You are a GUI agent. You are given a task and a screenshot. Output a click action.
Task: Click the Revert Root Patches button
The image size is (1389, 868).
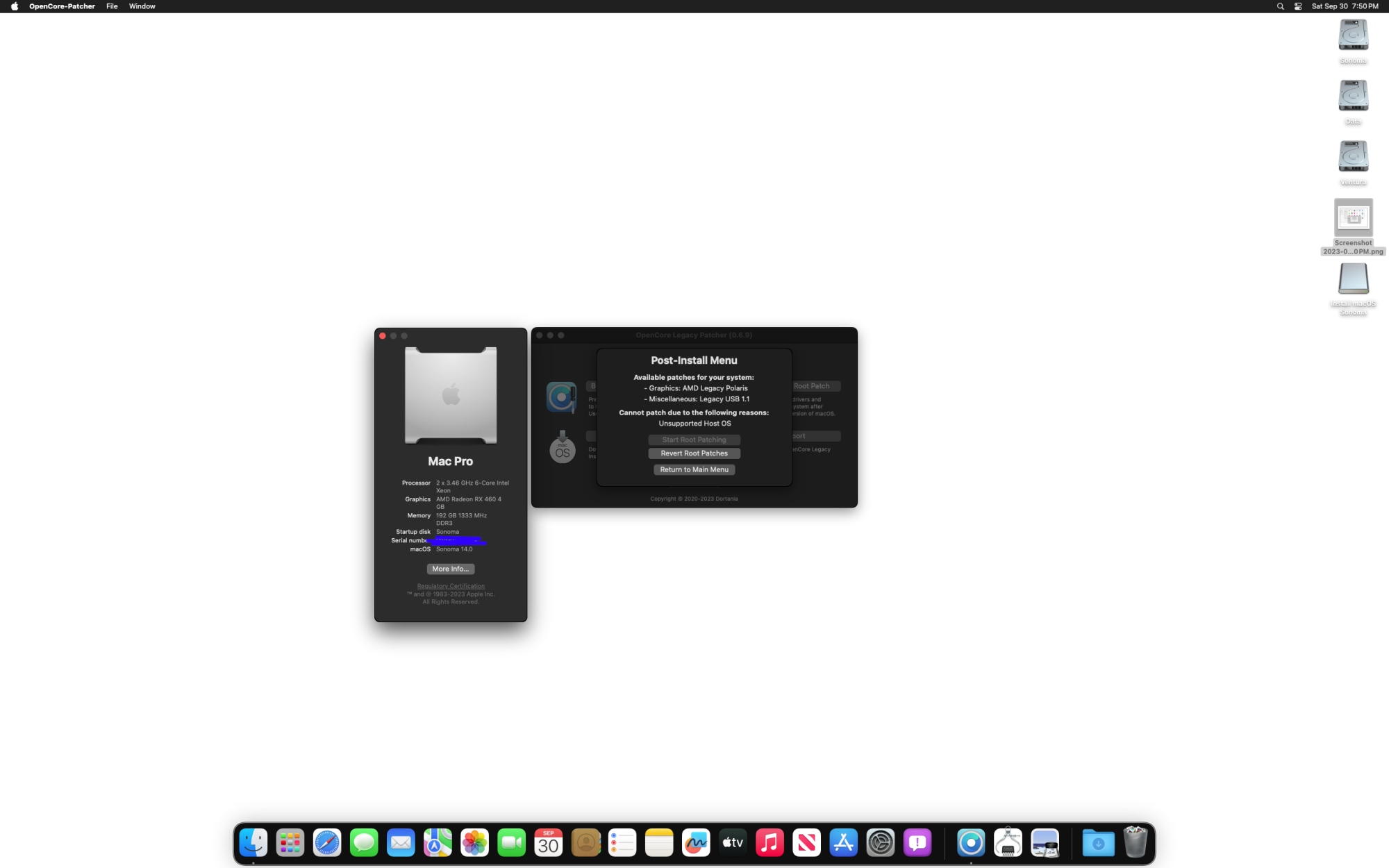pos(694,453)
